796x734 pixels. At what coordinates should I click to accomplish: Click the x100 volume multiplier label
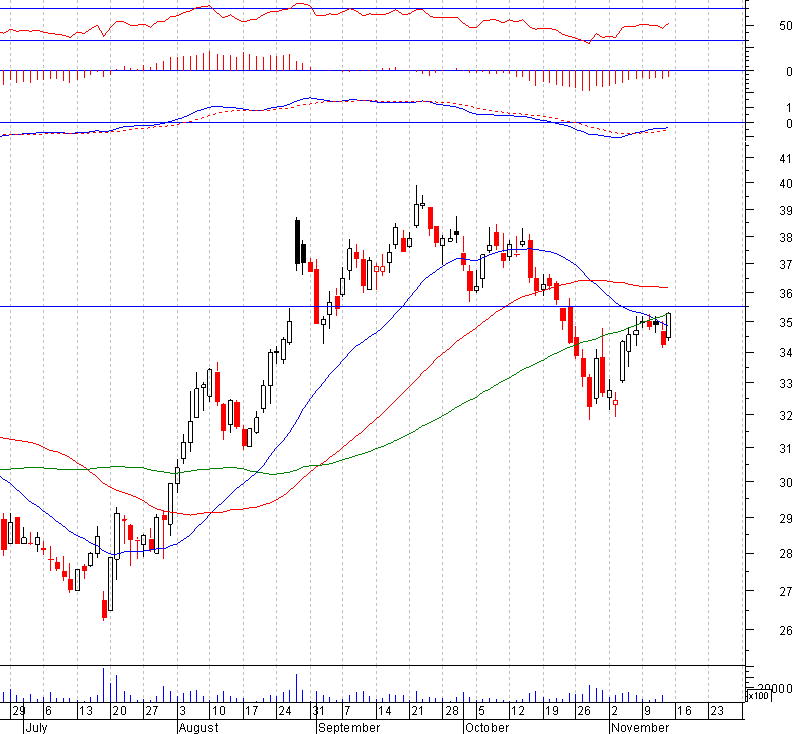click(759, 695)
